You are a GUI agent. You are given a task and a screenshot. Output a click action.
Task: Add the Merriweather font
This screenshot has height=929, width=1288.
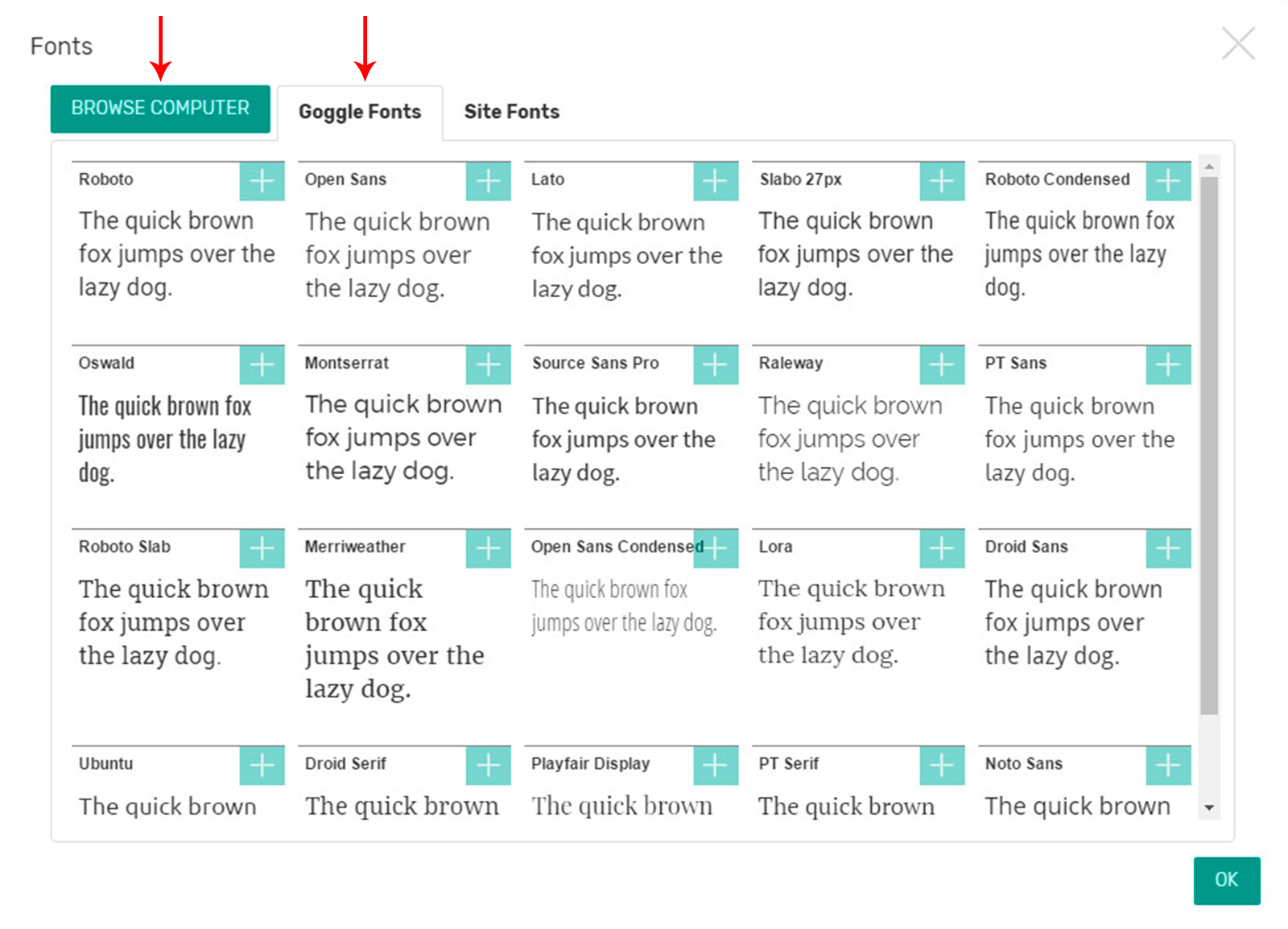click(x=488, y=548)
